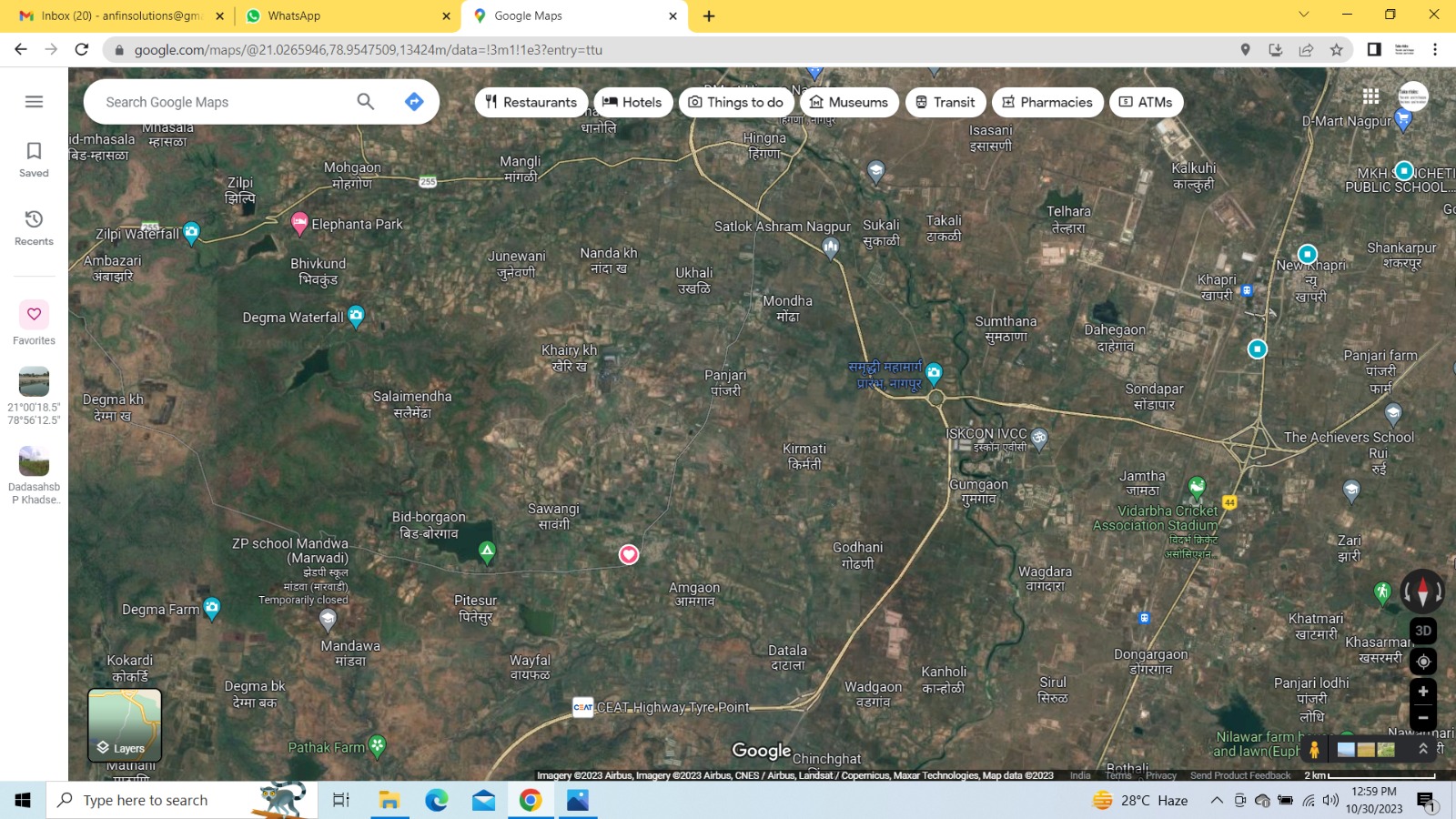This screenshot has height=819, width=1456.
Task: Click Windows taskbar search box
Action: click(182, 800)
